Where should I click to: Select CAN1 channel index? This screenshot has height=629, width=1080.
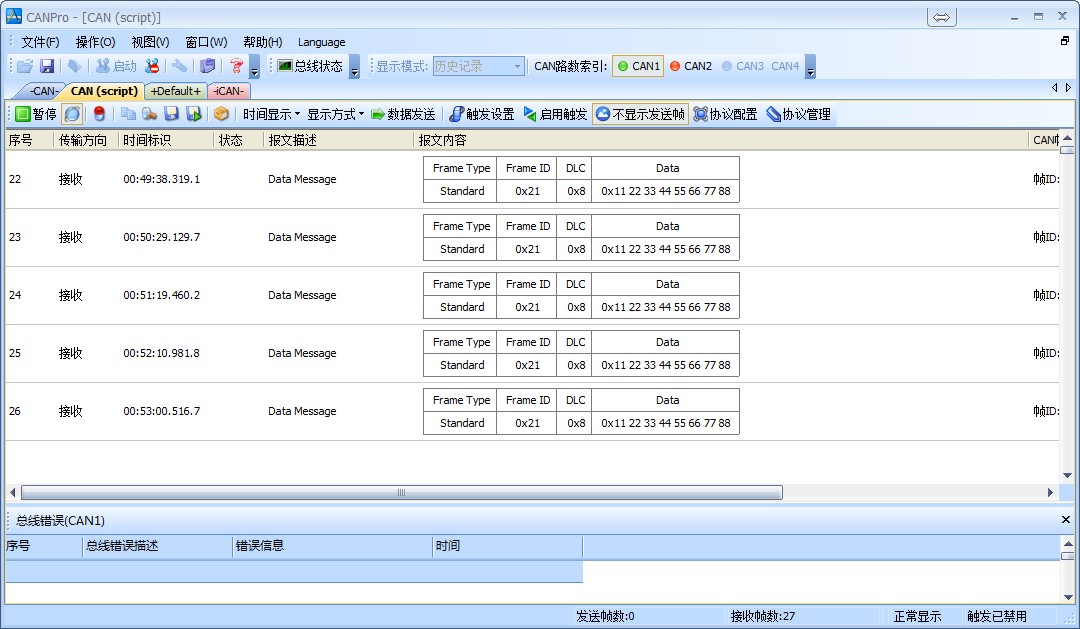pyautogui.click(x=638, y=66)
